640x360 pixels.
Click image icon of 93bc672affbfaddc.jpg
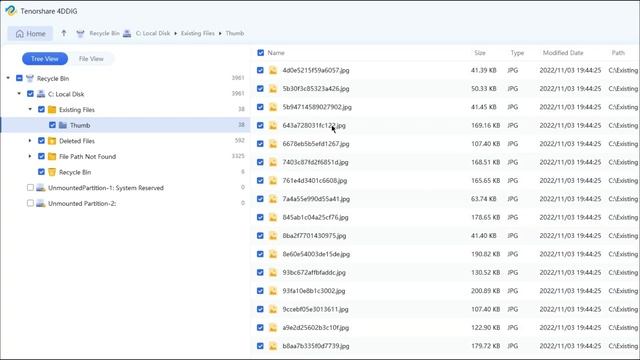point(273,272)
